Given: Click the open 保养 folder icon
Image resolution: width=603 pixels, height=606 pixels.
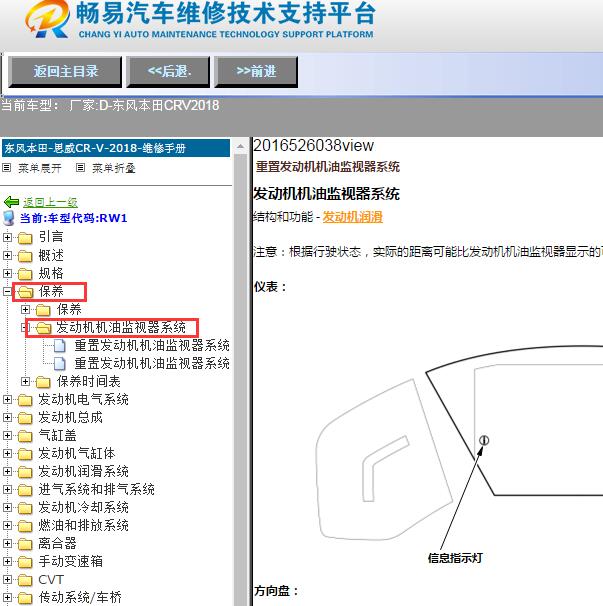Looking at the screenshot, I should pos(26,292).
